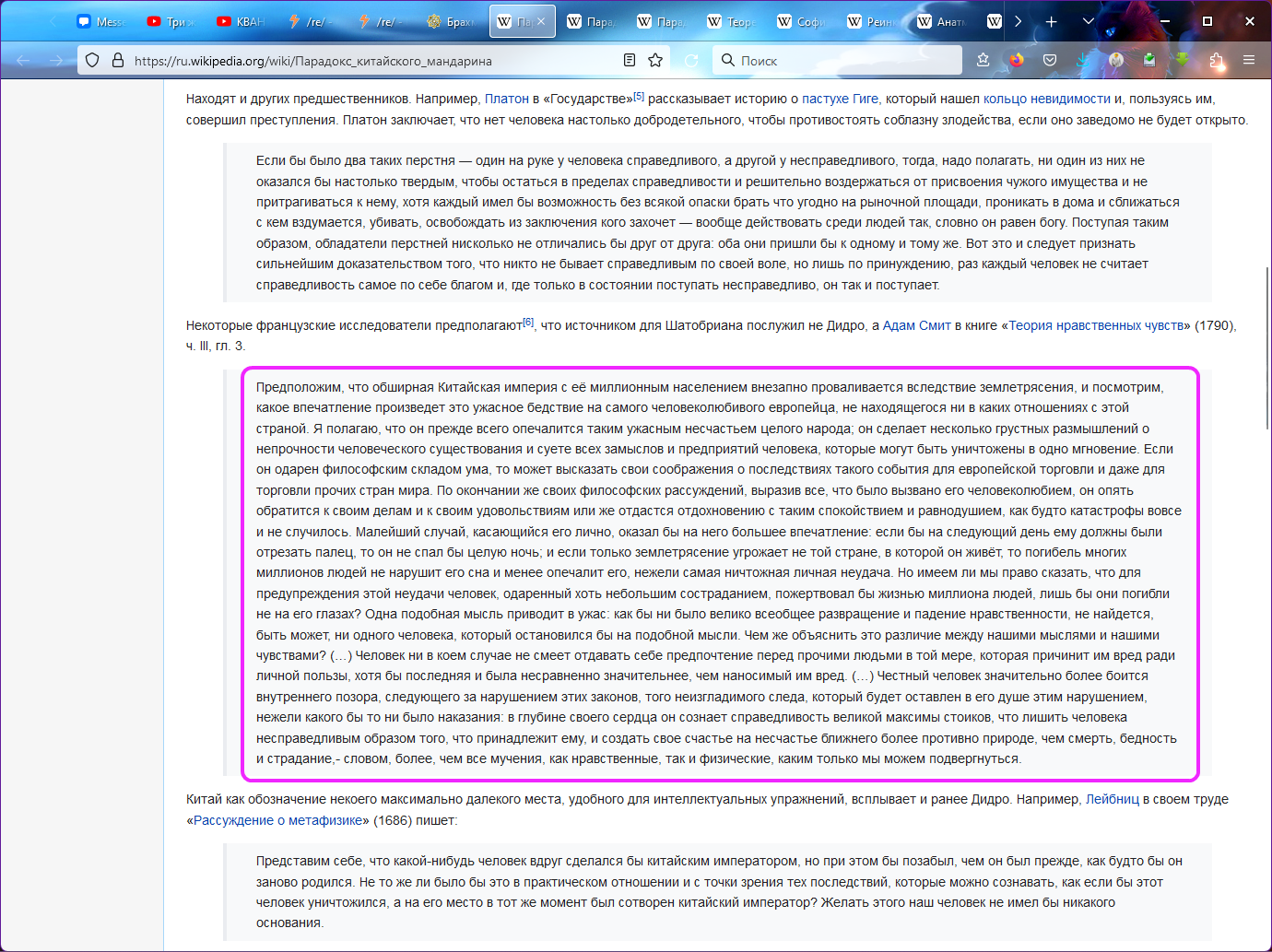The width and height of the screenshot is (1272, 952).
Task: Reload the current Wikipedia page
Action: (691, 60)
